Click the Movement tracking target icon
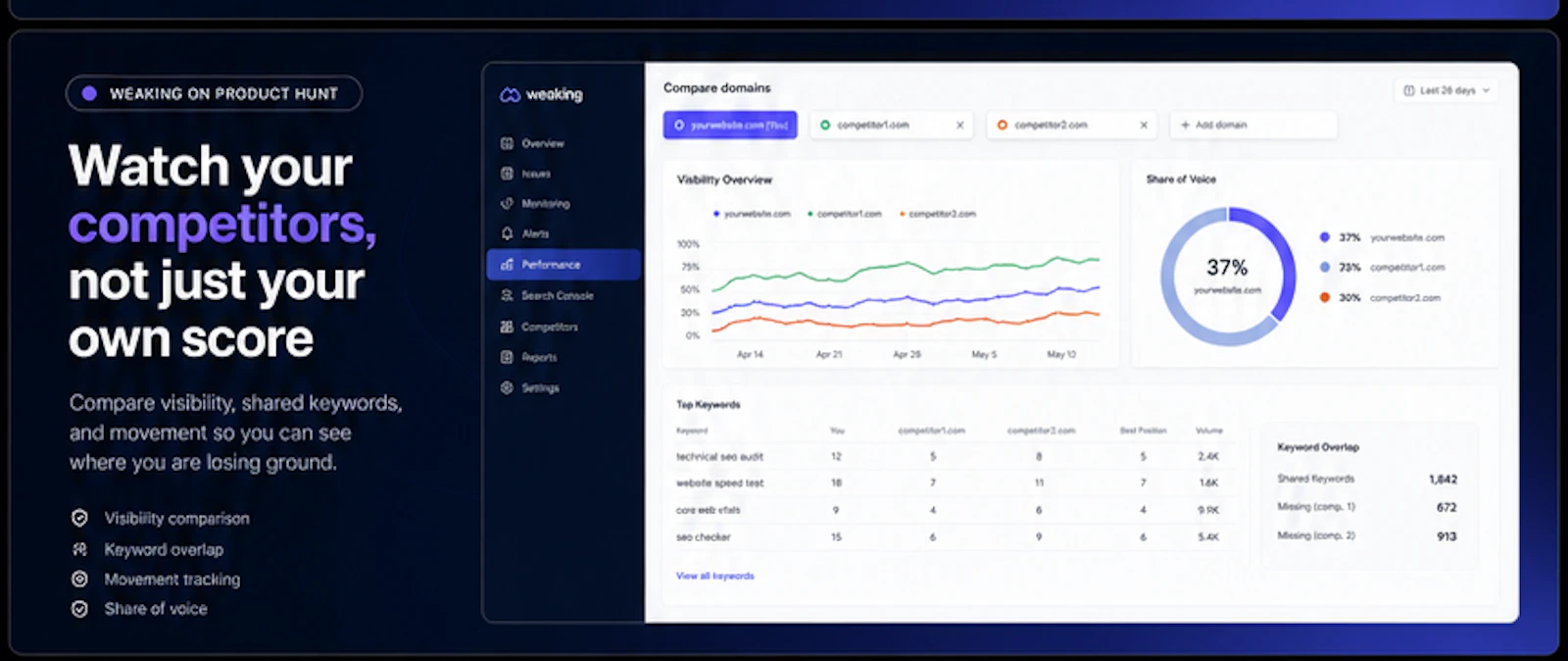The width and height of the screenshot is (1568, 661). 79,580
